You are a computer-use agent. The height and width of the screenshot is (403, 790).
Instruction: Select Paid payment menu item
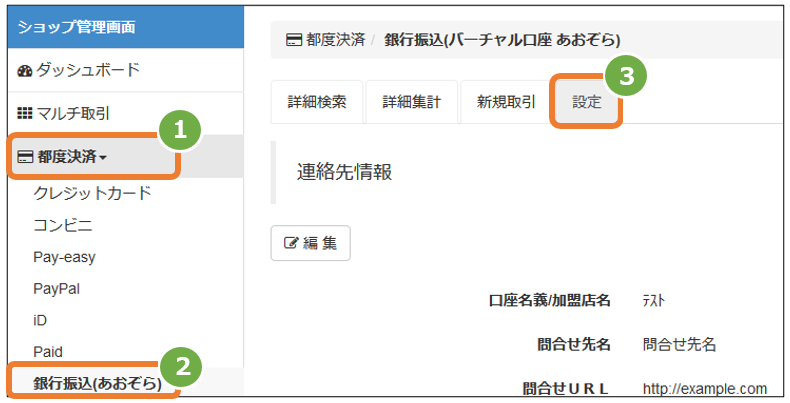[48, 352]
